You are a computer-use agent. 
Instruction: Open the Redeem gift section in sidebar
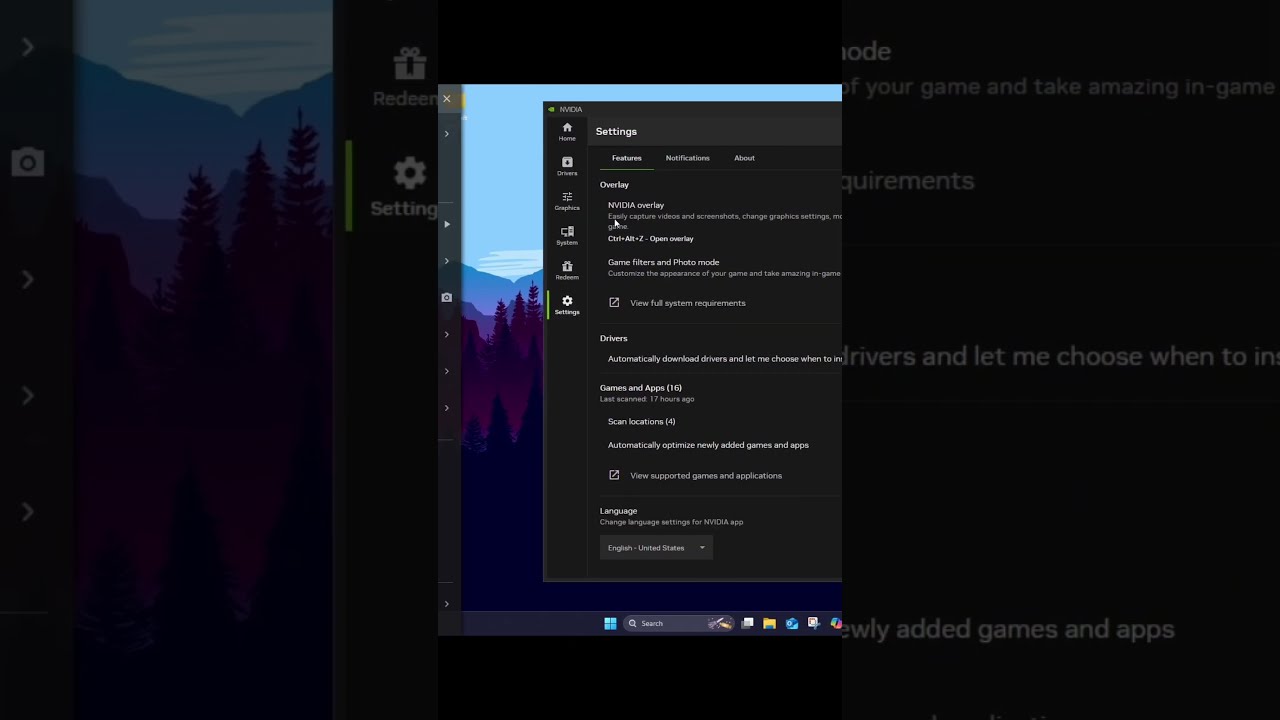coord(567,270)
